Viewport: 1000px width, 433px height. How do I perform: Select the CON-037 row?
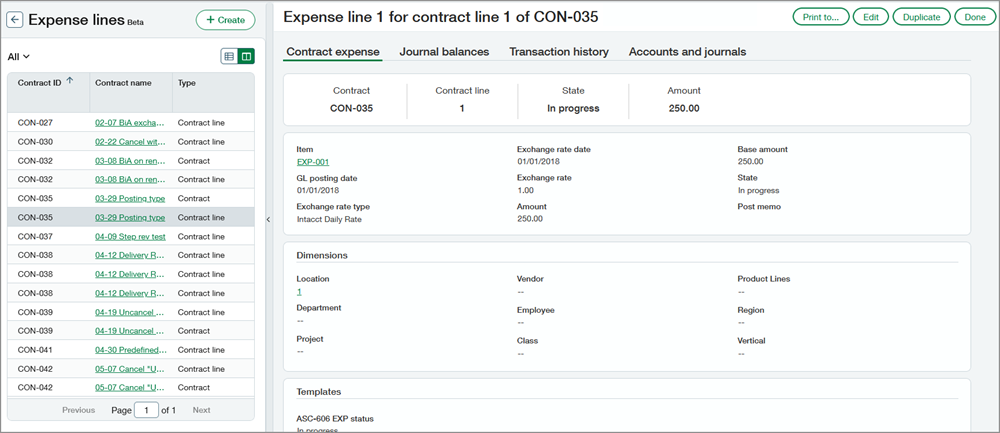[x=131, y=237]
